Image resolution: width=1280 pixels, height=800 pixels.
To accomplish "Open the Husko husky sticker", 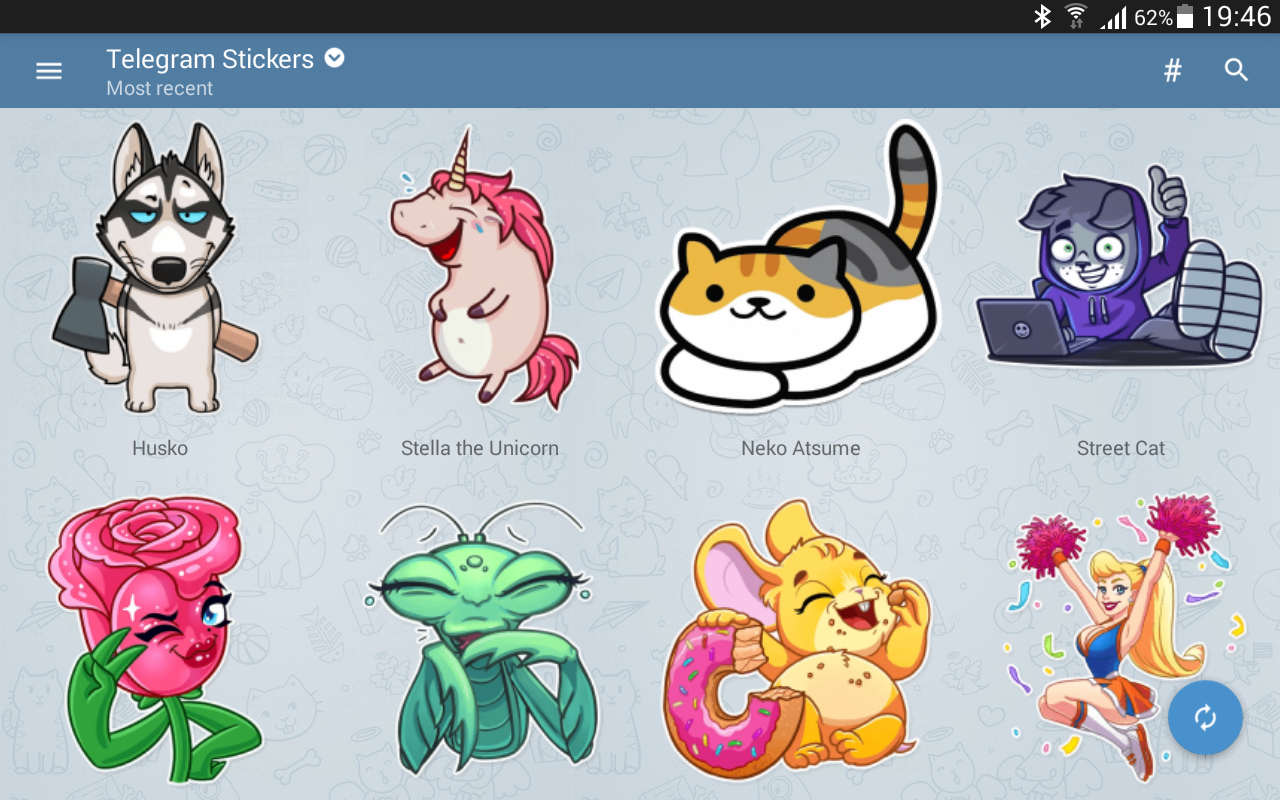I will pos(155,268).
